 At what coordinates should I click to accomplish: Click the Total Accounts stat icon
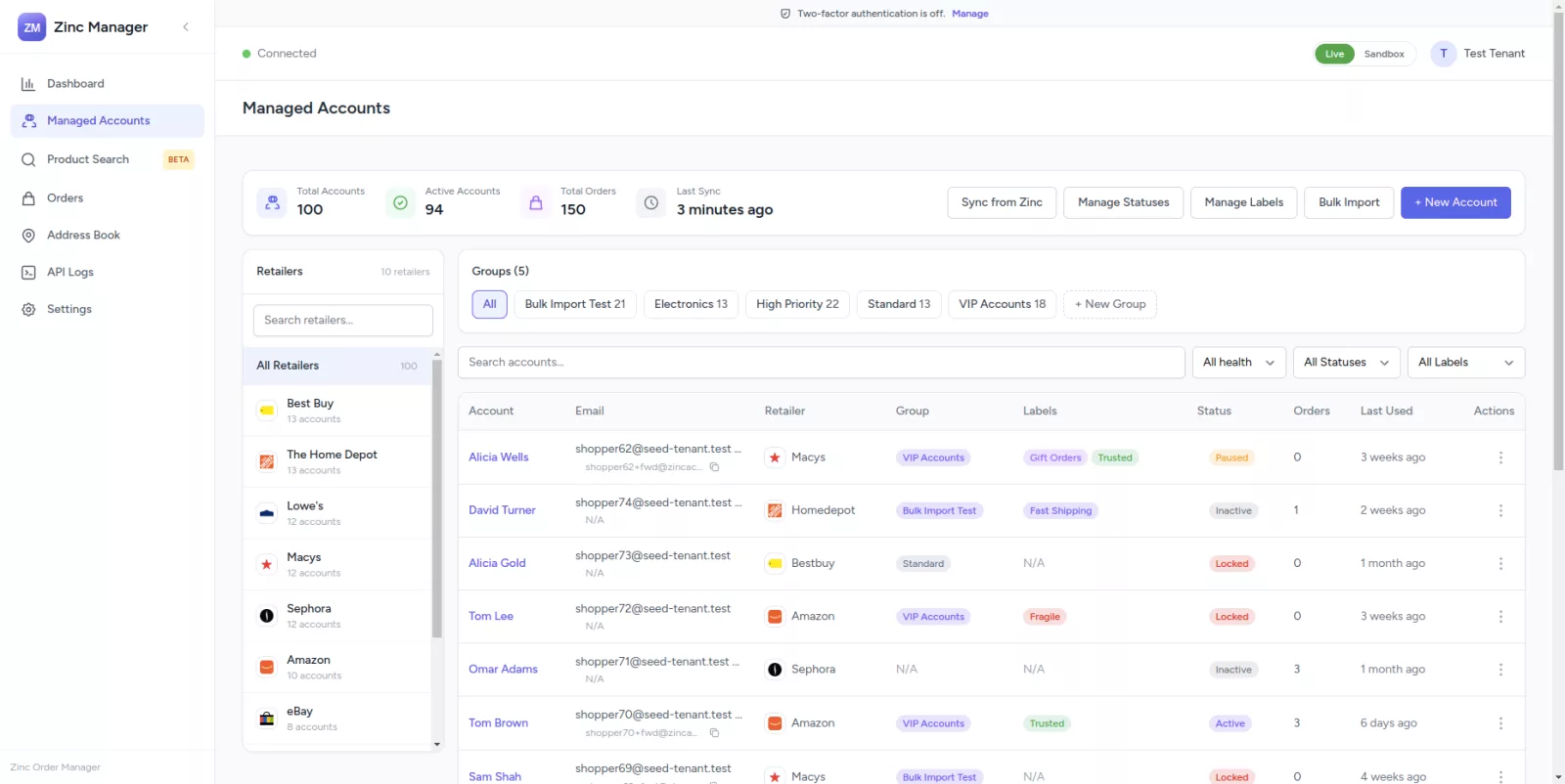pos(272,202)
